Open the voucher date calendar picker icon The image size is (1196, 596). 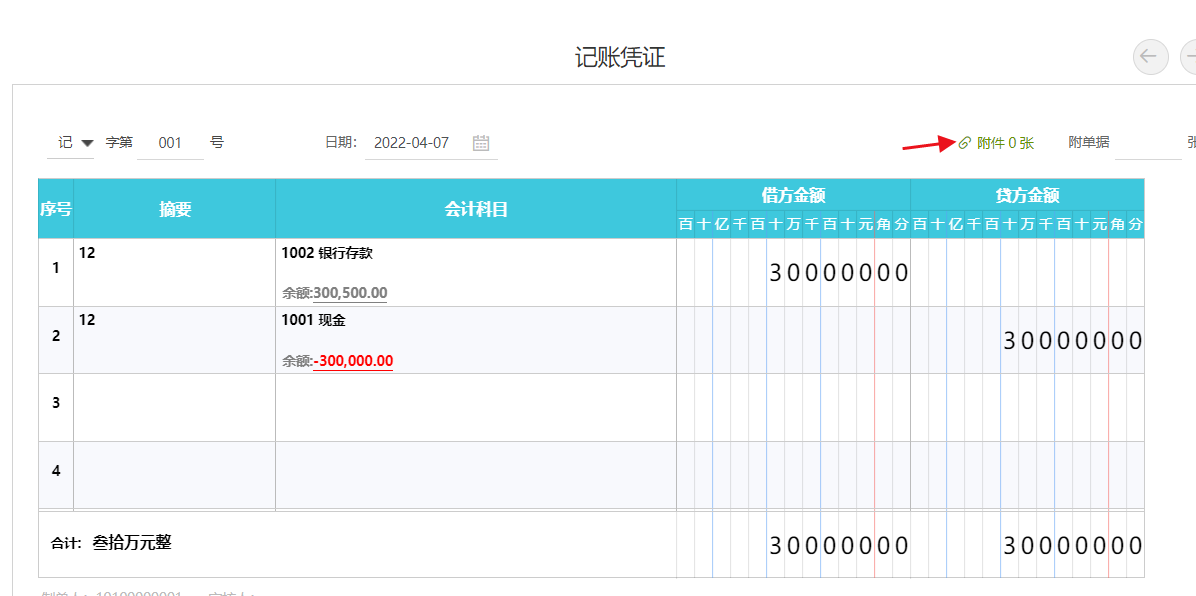click(x=481, y=143)
